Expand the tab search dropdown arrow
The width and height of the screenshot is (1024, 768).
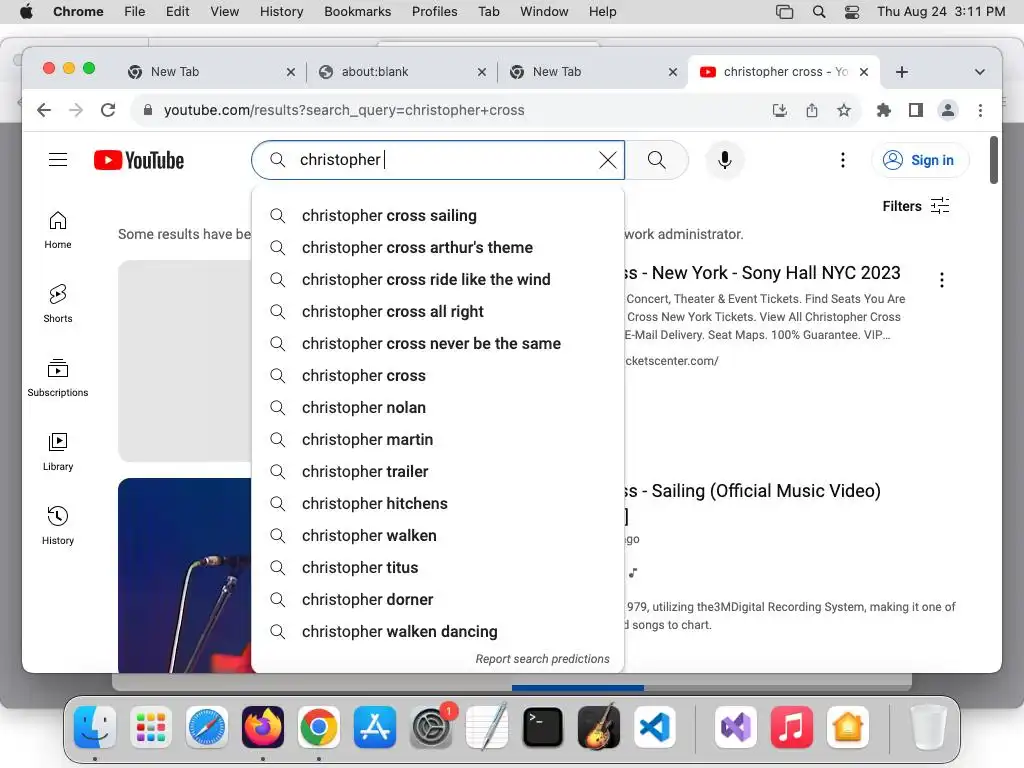[980, 72]
